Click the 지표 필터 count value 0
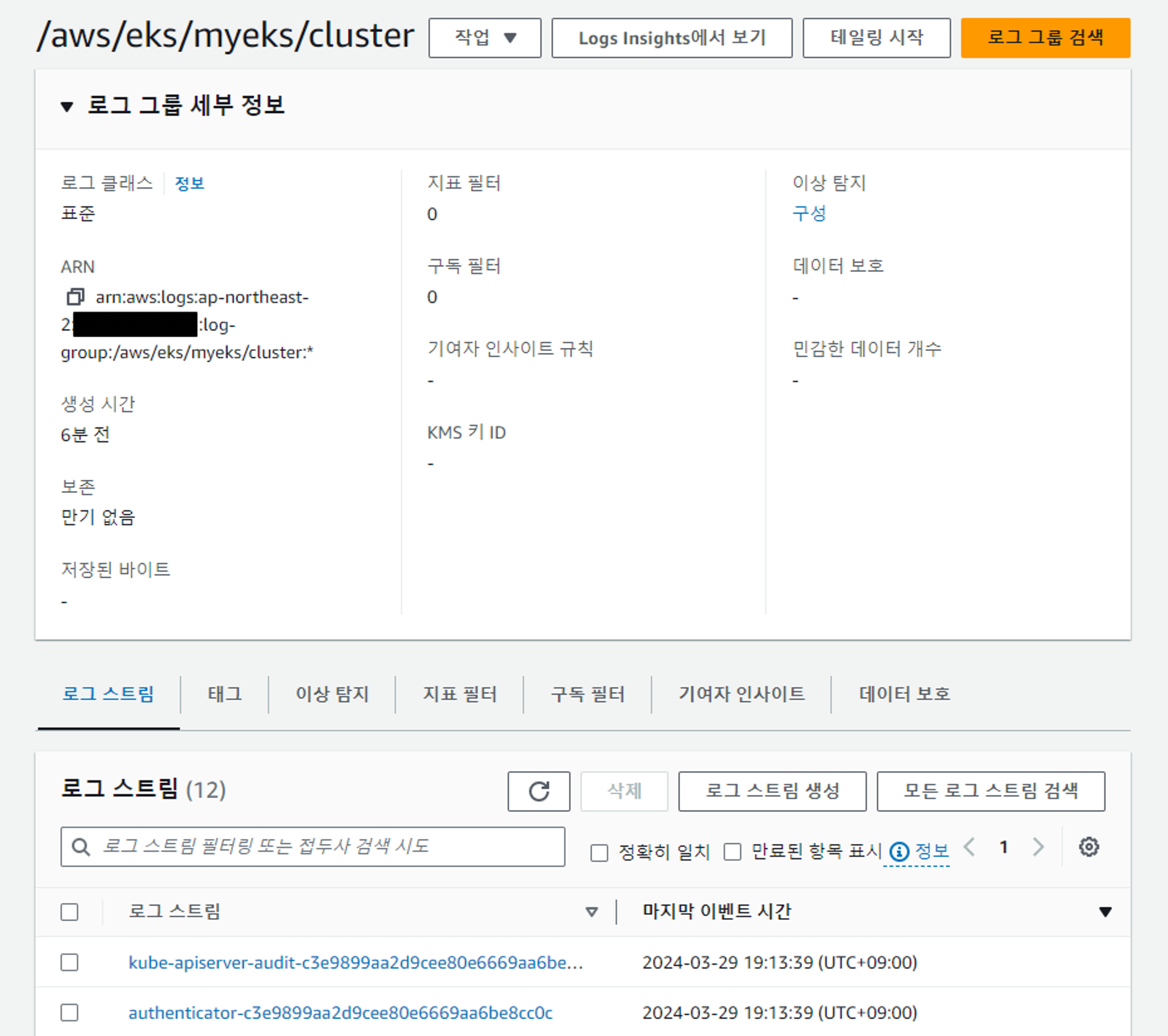 click(432, 214)
